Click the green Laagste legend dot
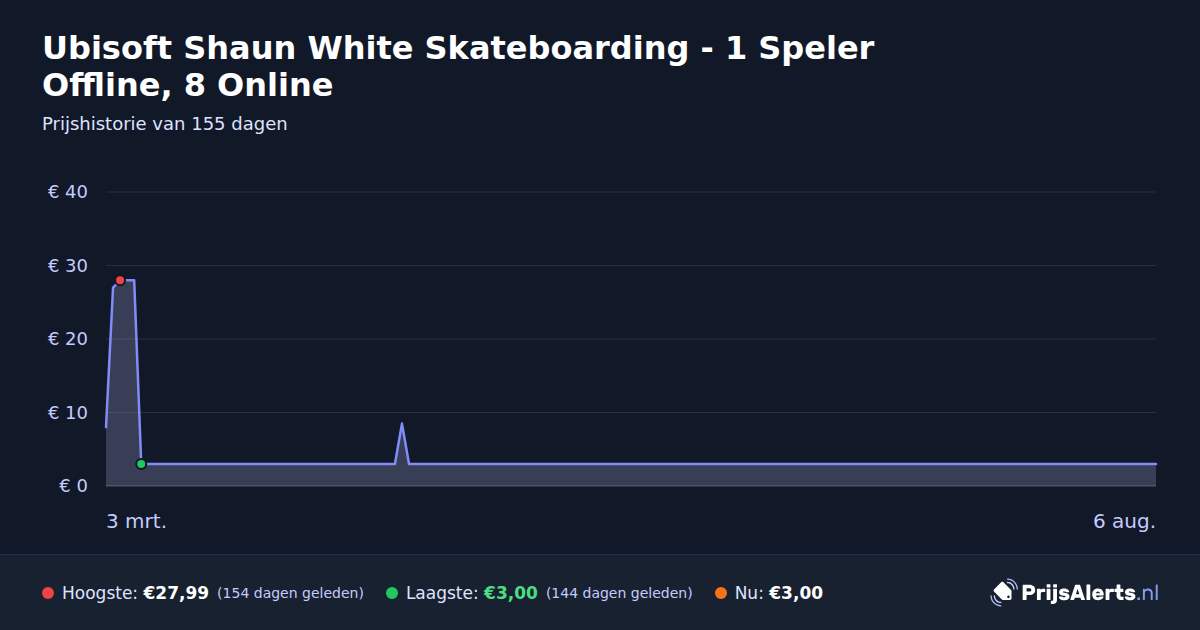This screenshot has height=630, width=1200. 392,593
